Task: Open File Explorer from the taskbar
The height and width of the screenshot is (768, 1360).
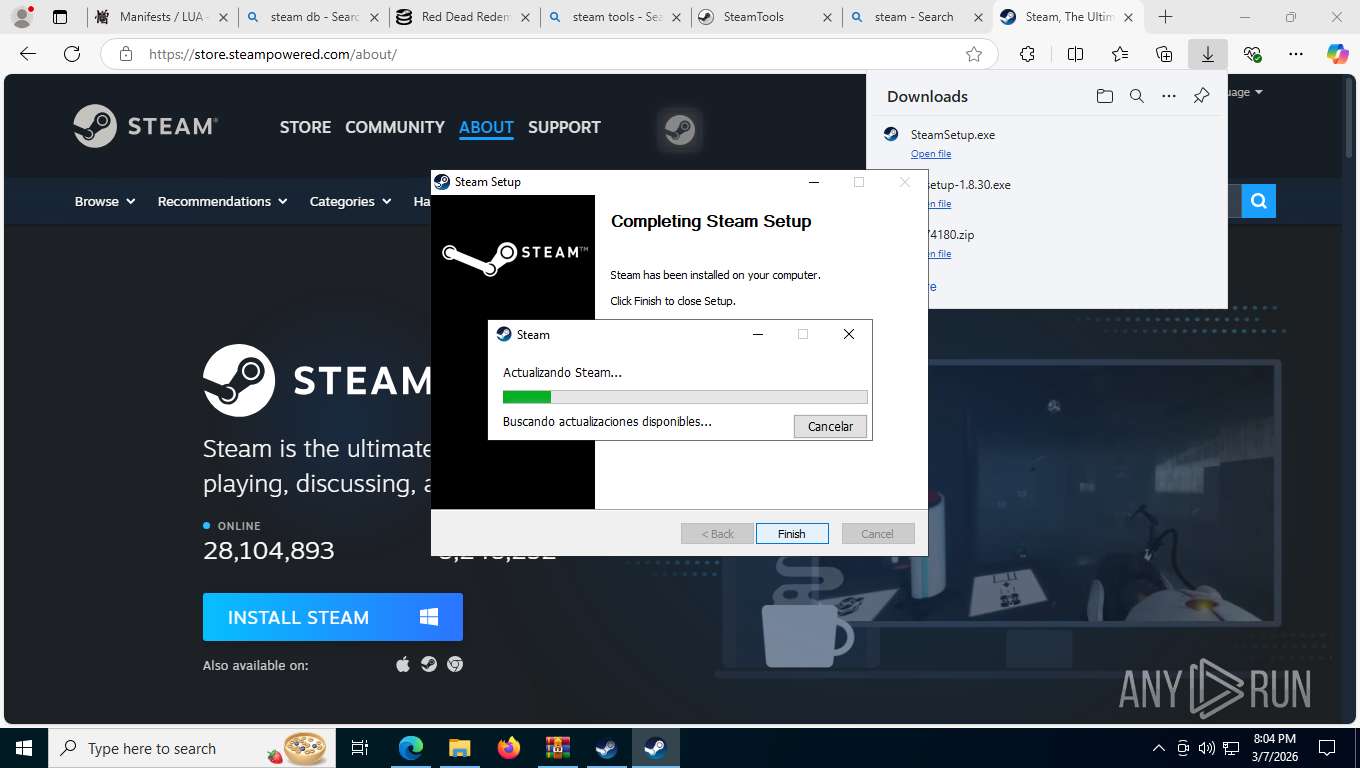Action: pos(460,748)
